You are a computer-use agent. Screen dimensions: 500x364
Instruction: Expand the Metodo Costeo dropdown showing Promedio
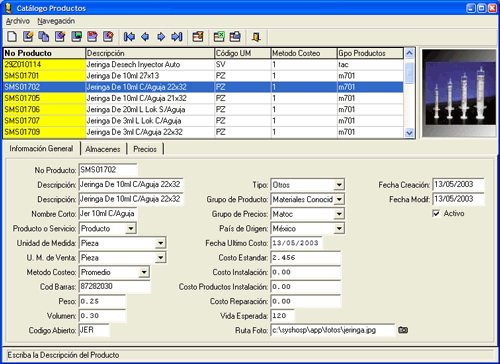tap(144, 272)
